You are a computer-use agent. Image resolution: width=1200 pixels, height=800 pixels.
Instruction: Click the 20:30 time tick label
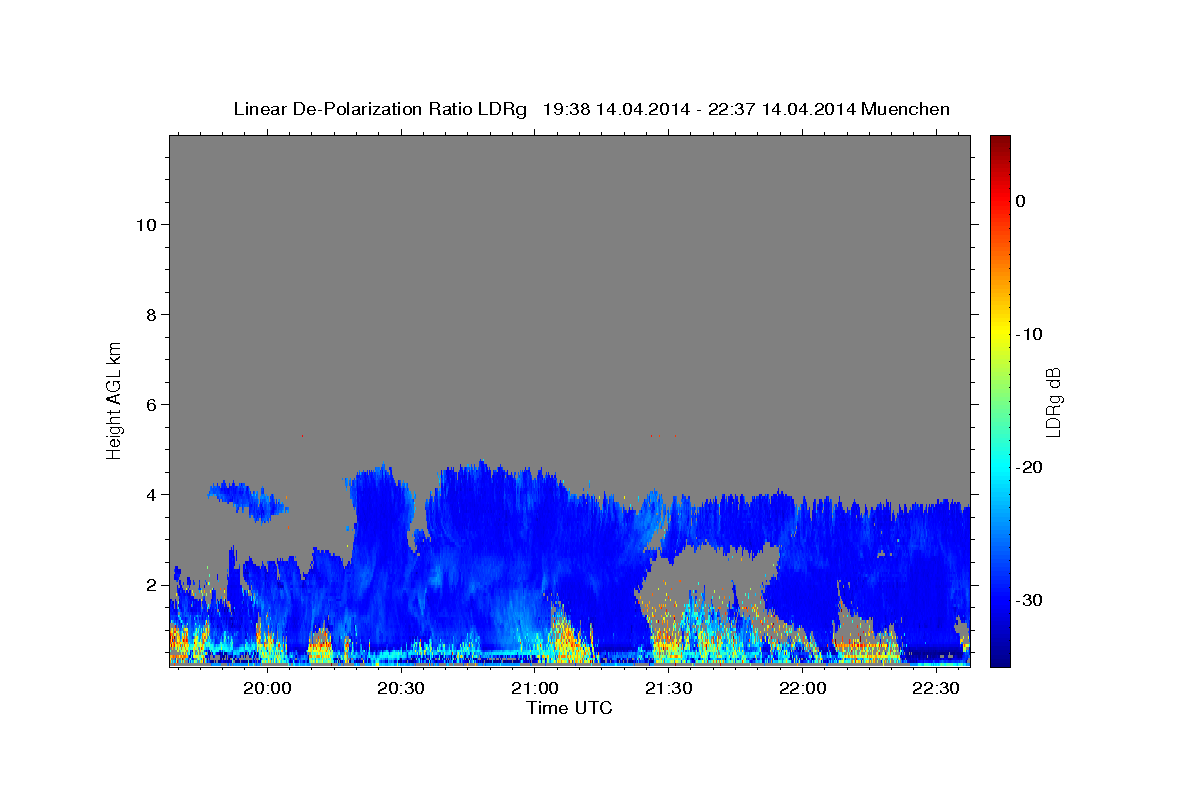(x=402, y=688)
